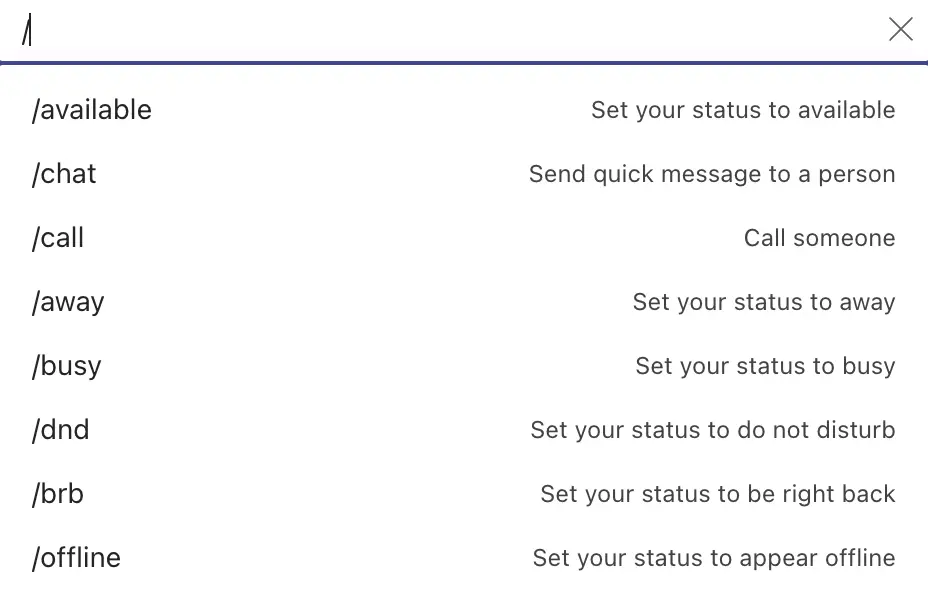
Task: Choose the /chat command
Action: coord(65,174)
